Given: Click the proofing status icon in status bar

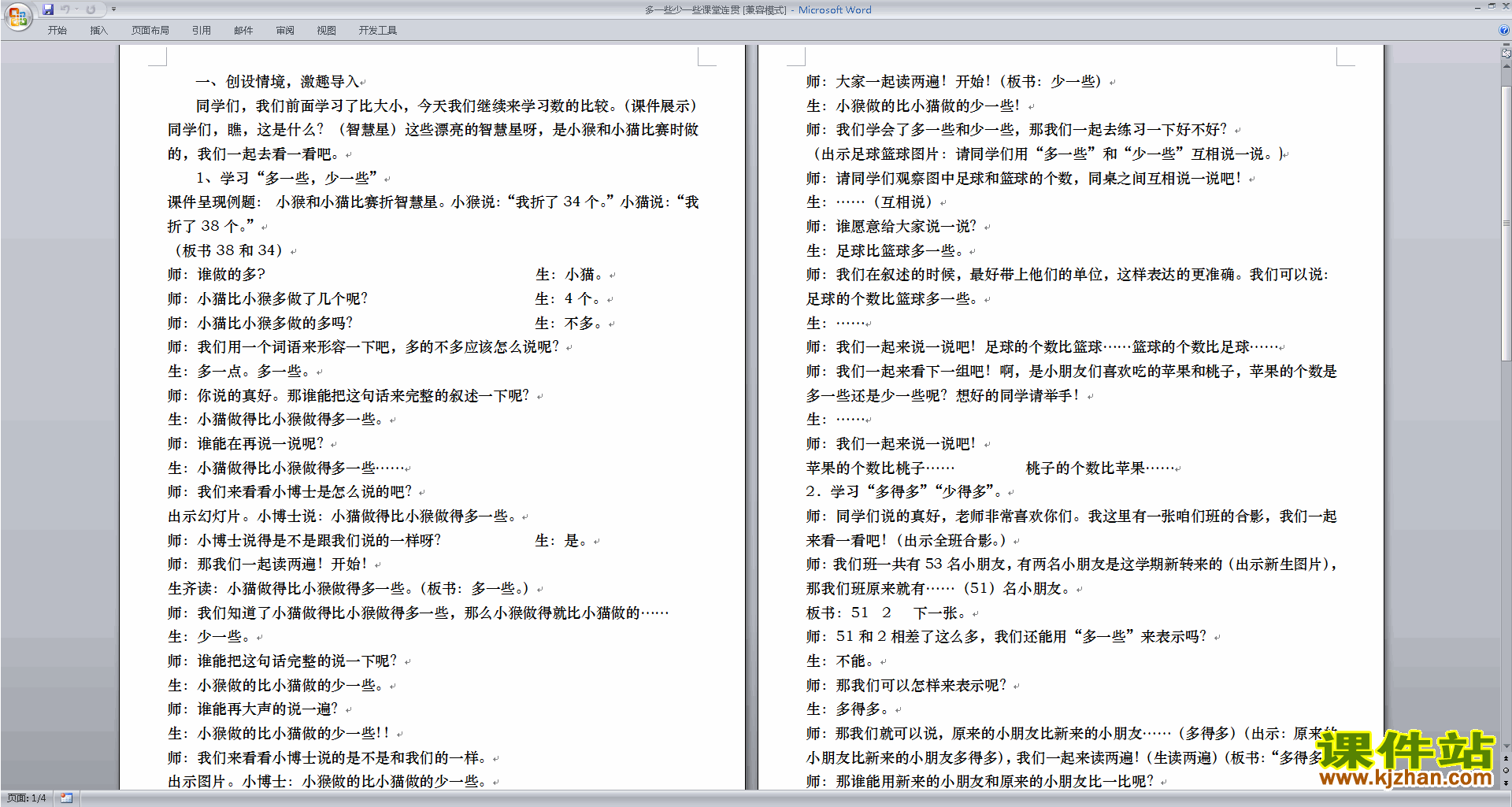Looking at the screenshot, I should [66, 798].
